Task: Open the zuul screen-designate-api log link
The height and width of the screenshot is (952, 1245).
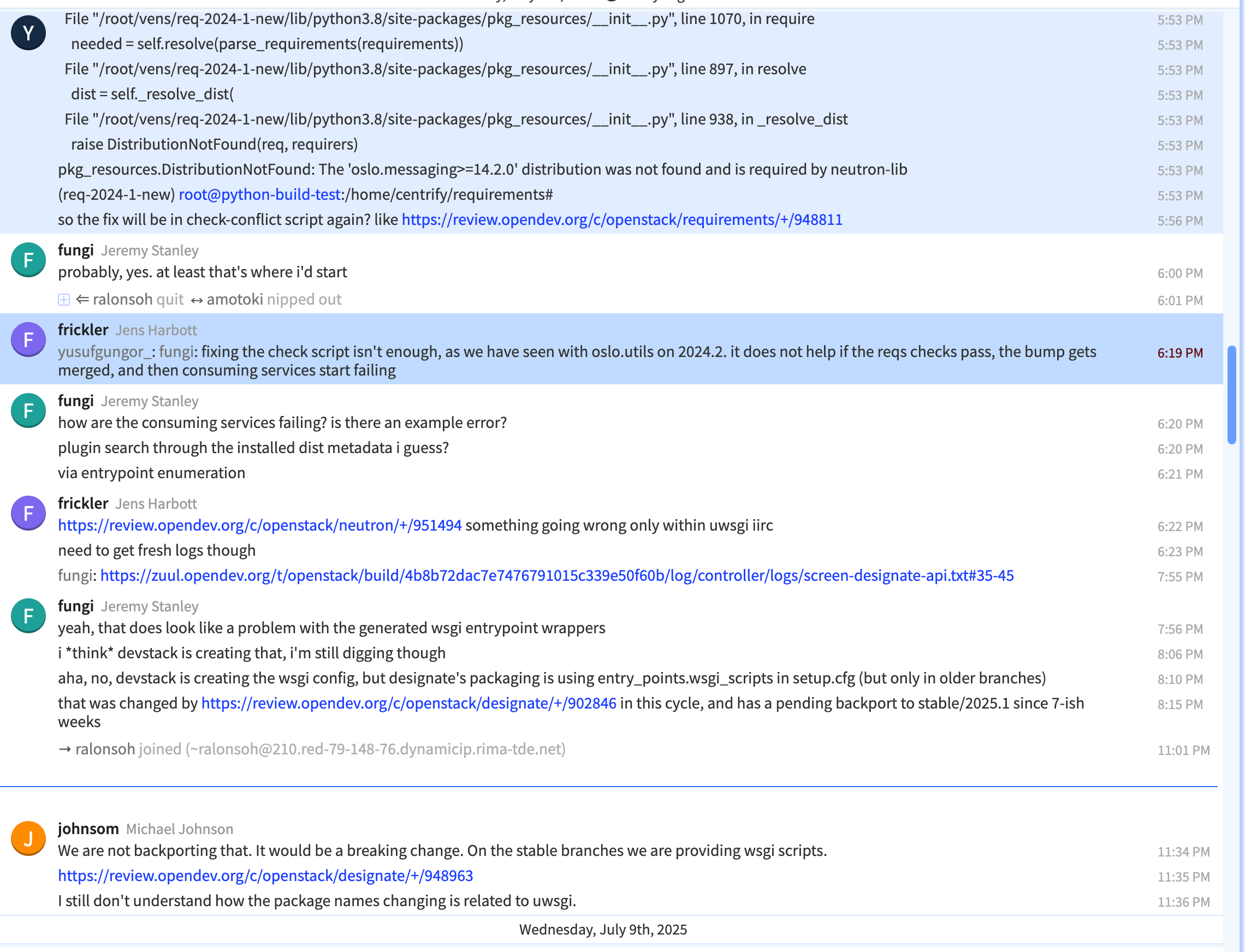Action: 557,576
